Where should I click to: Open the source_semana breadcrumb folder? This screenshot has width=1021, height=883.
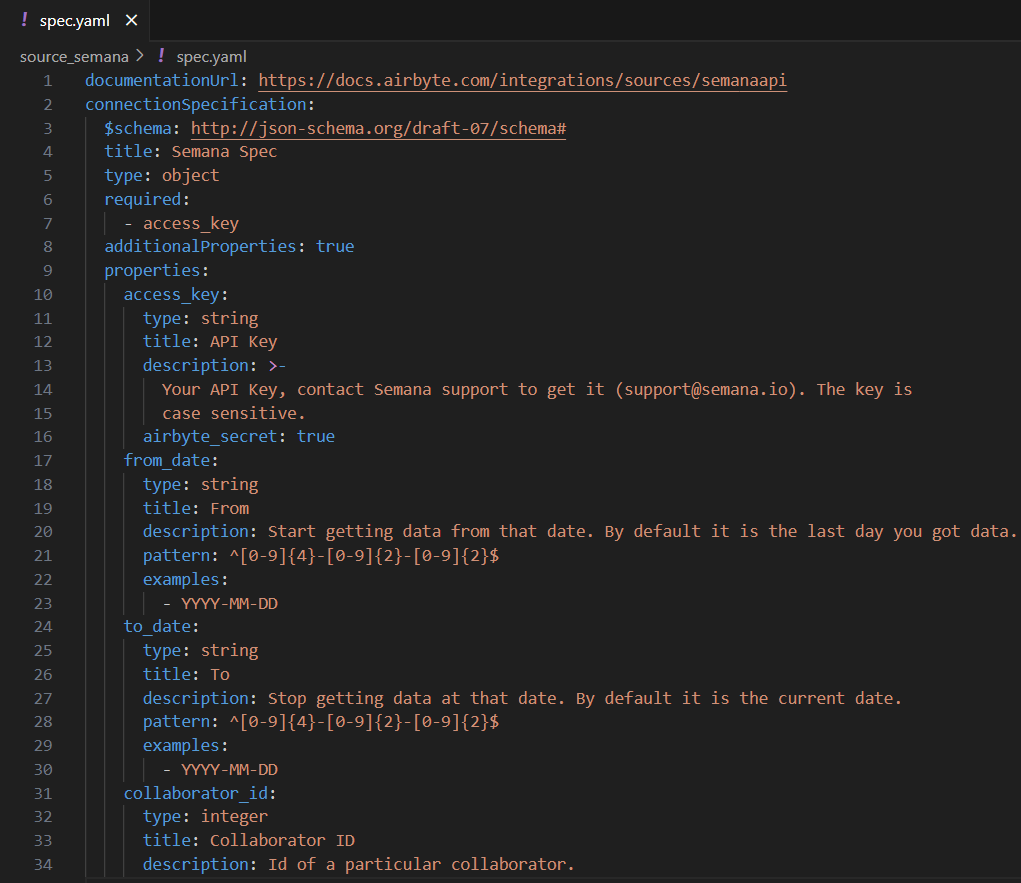74,56
